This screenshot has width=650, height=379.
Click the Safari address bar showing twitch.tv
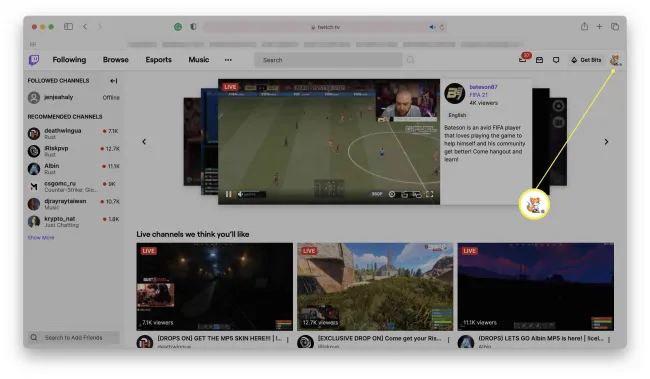click(x=325, y=27)
